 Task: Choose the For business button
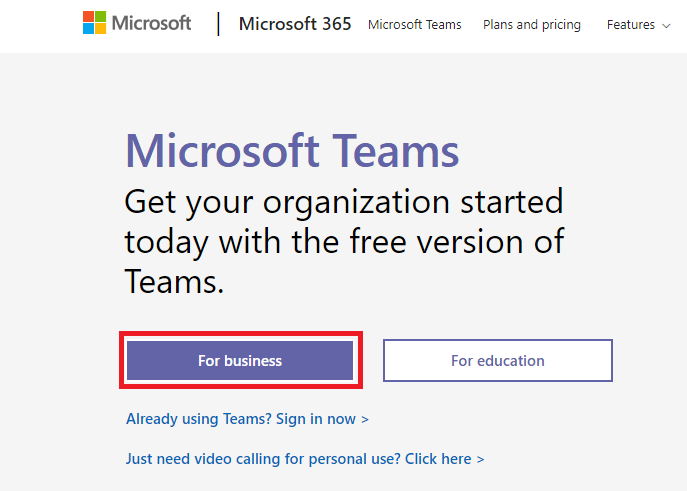[x=240, y=361]
